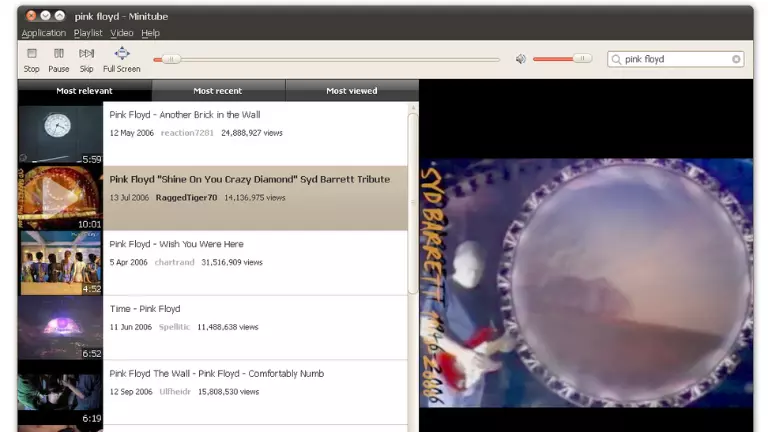Click the '31,516,909 views' text
The width and height of the screenshot is (768, 432).
(x=232, y=263)
